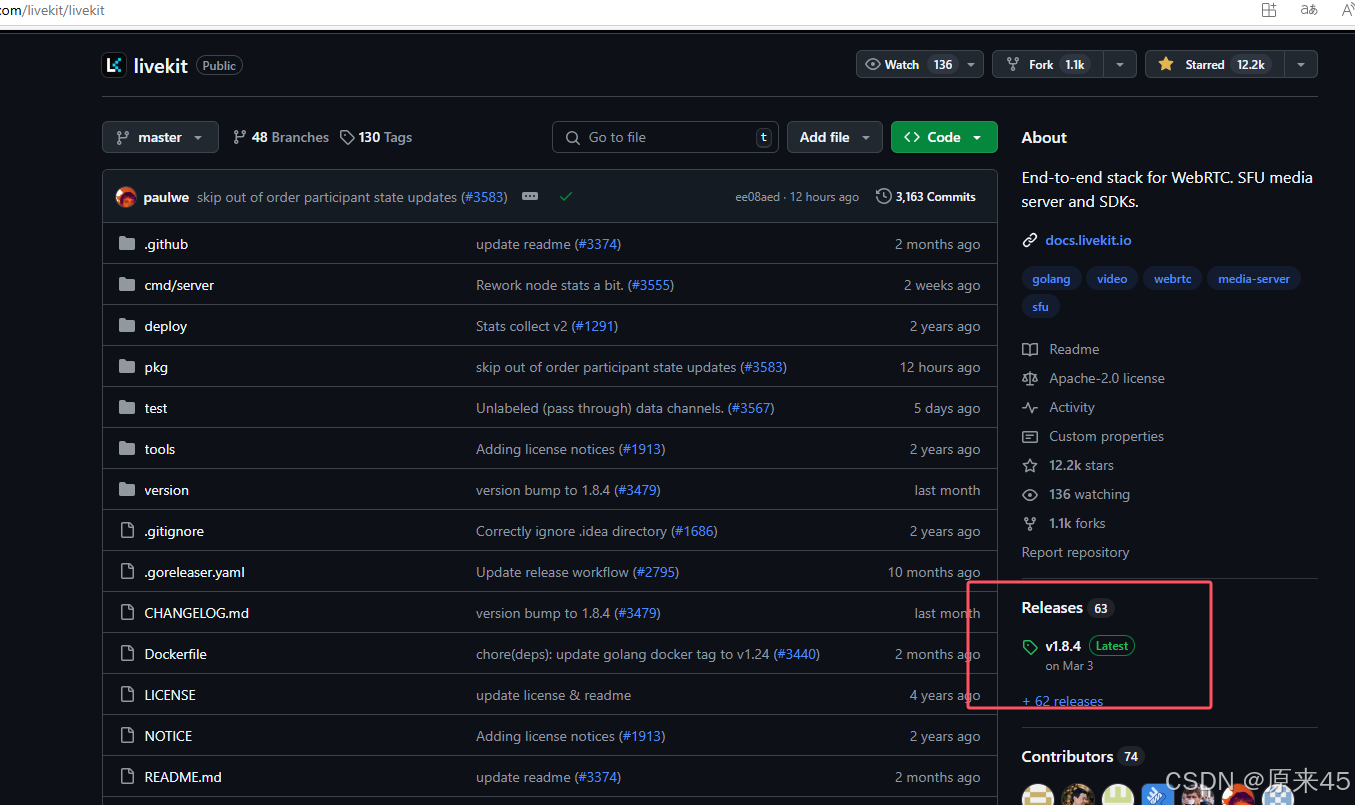Select the sfu topic tag
Viewport: 1355px width, 805px height.
(1041, 307)
